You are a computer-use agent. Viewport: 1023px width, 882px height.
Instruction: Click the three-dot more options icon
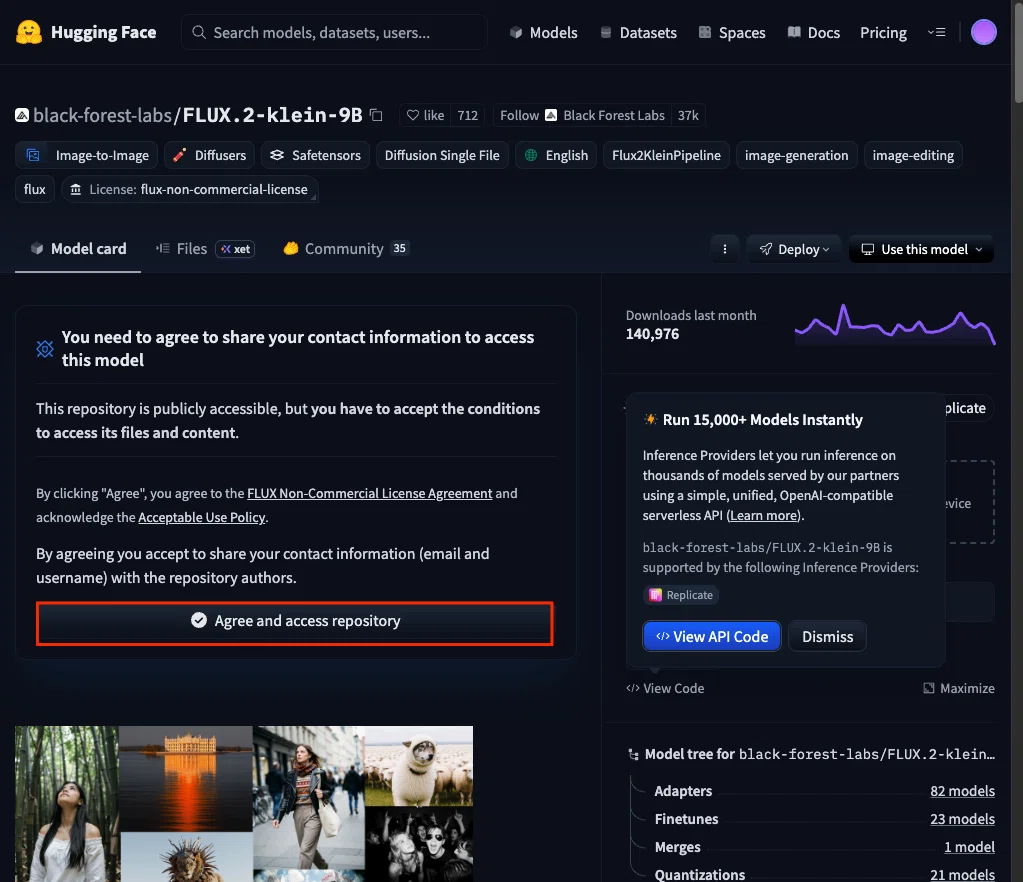(724, 249)
